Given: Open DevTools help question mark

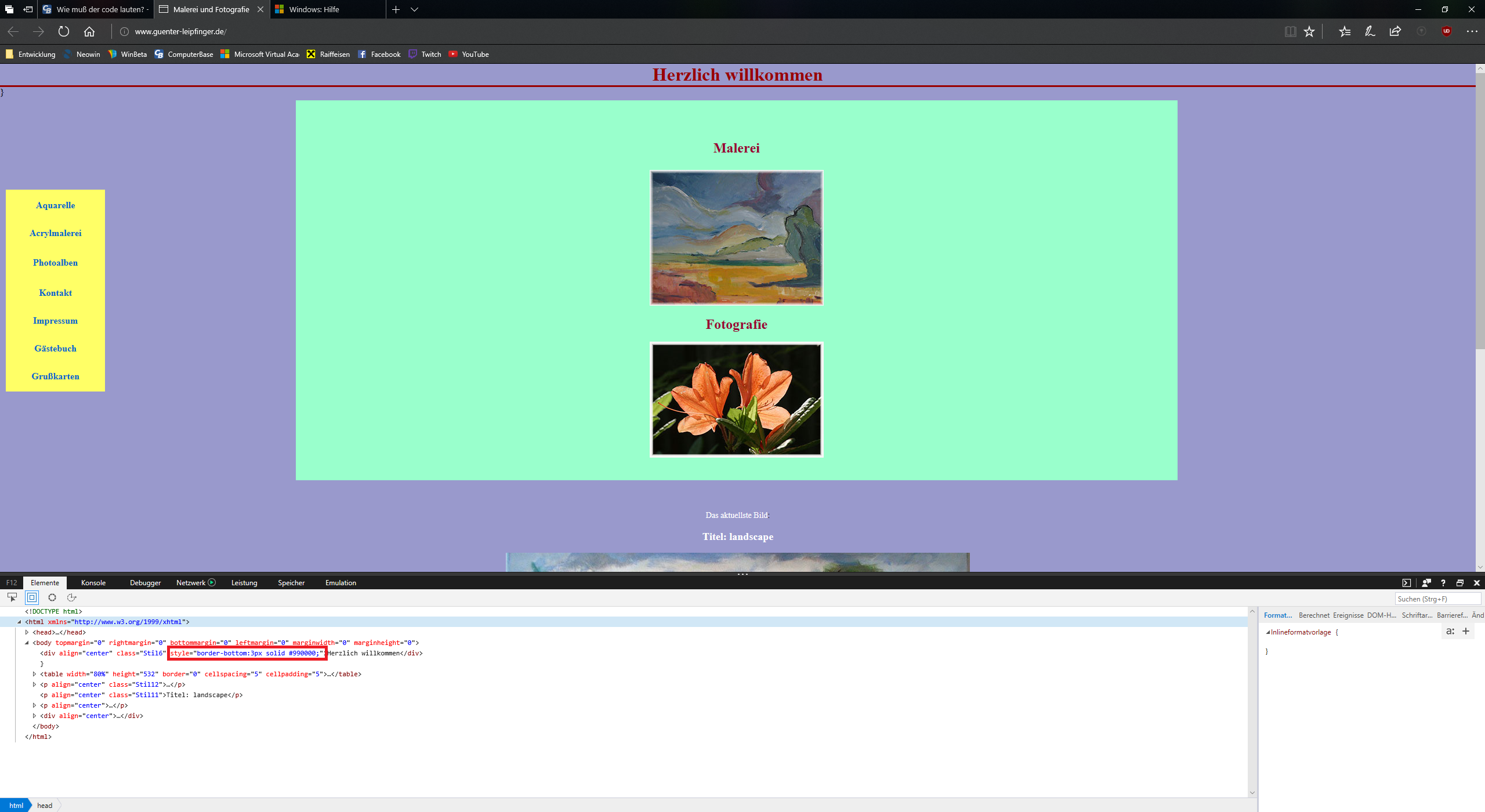Looking at the screenshot, I should point(1443,583).
